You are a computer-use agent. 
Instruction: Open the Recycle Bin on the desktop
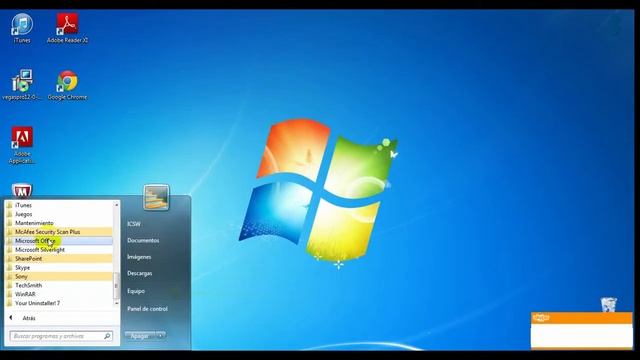pos(608,304)
